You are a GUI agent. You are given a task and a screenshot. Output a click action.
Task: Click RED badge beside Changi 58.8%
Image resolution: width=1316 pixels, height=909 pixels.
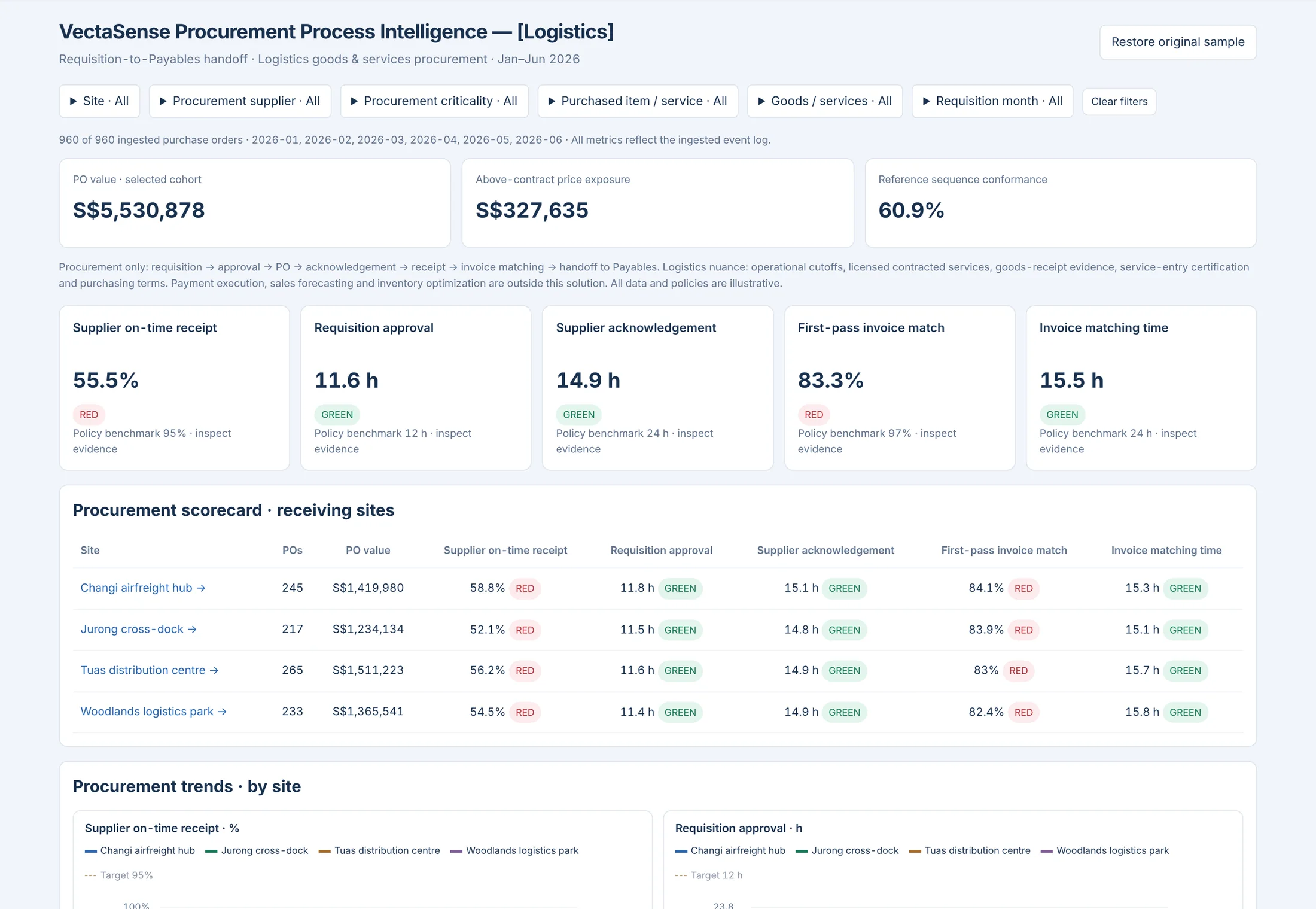pyautogui.click(x=525, y=588)
